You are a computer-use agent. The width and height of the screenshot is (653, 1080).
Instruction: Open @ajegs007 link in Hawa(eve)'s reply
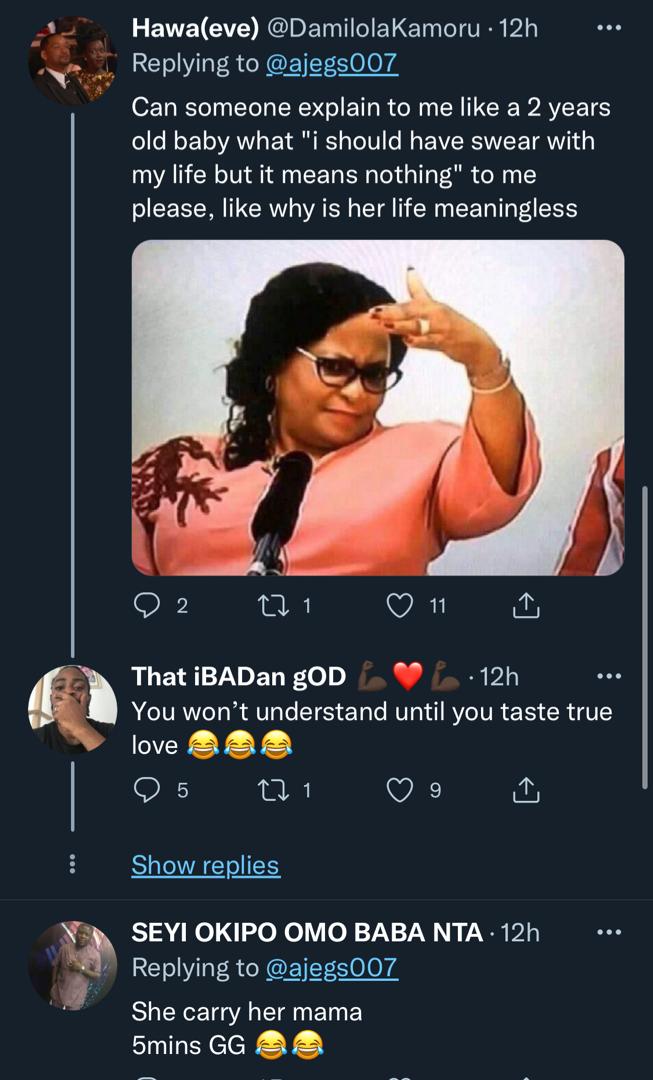[x=331, y=63]
